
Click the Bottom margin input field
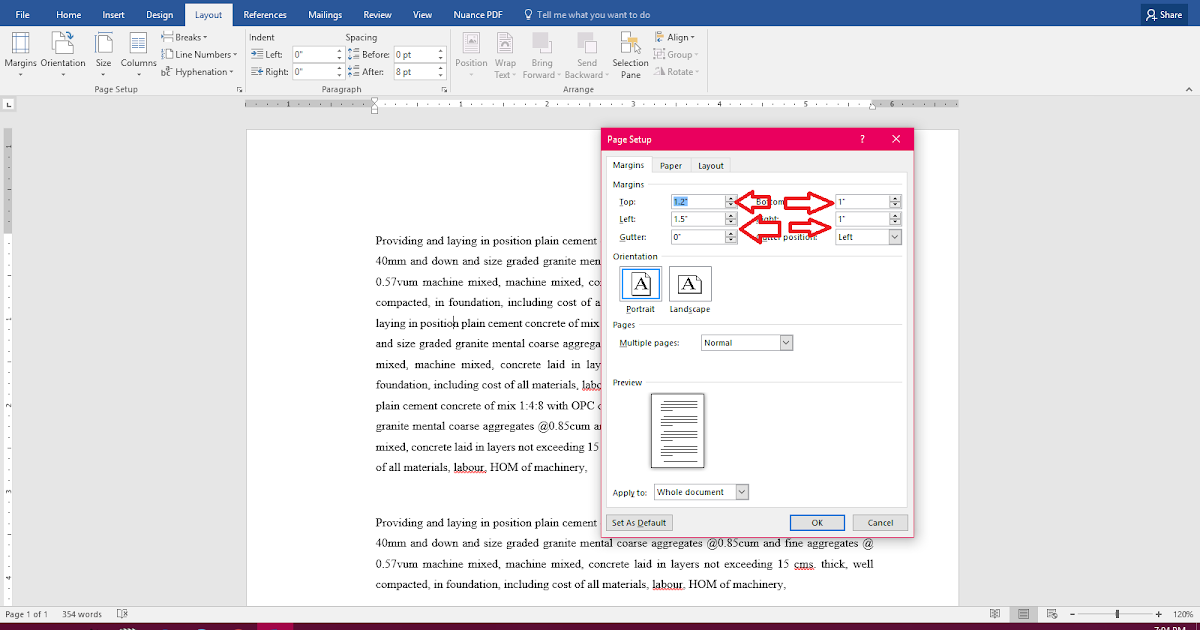862,202
